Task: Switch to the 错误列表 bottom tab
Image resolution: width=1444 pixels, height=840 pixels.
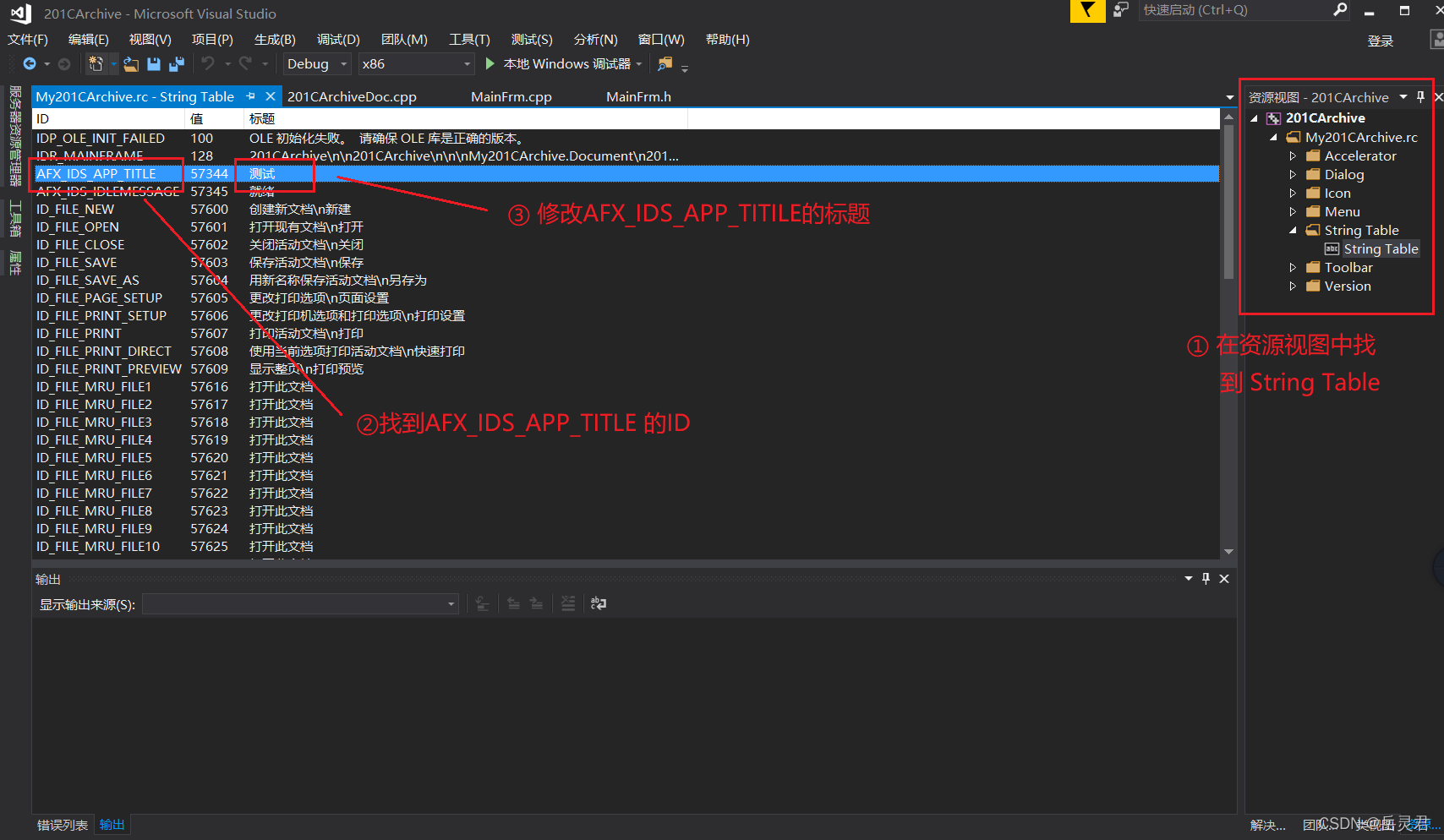Action: point(63,825)
